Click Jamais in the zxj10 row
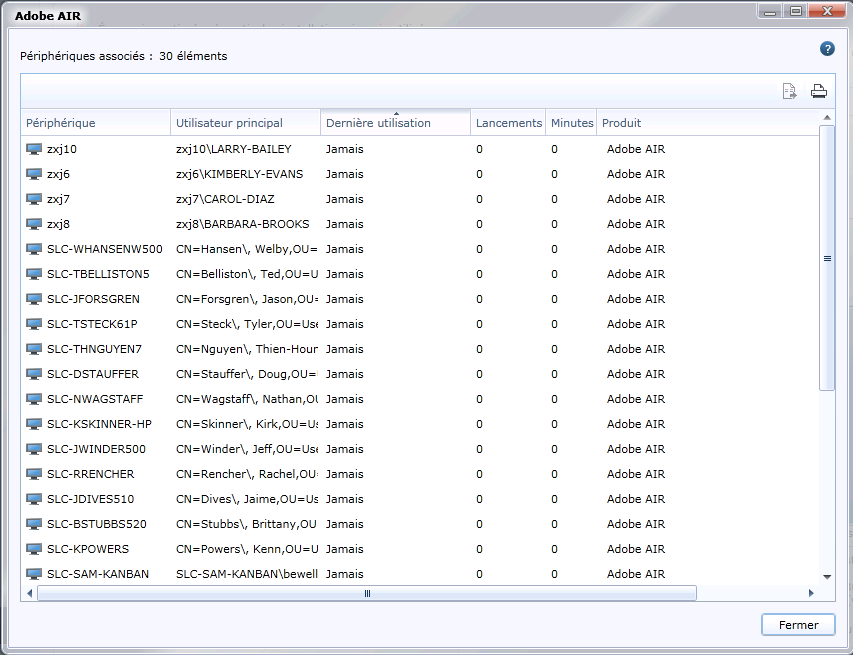Screen dimensions: 853x655 click(x=344, y=149)
